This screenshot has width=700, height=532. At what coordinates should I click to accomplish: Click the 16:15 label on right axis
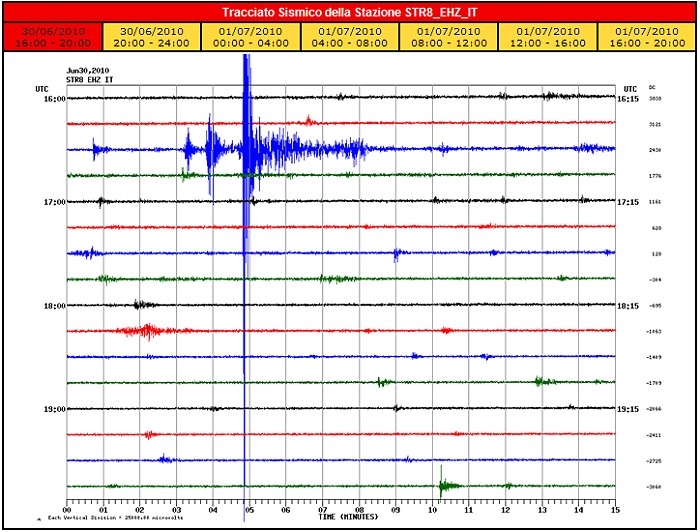coord(628,99)
